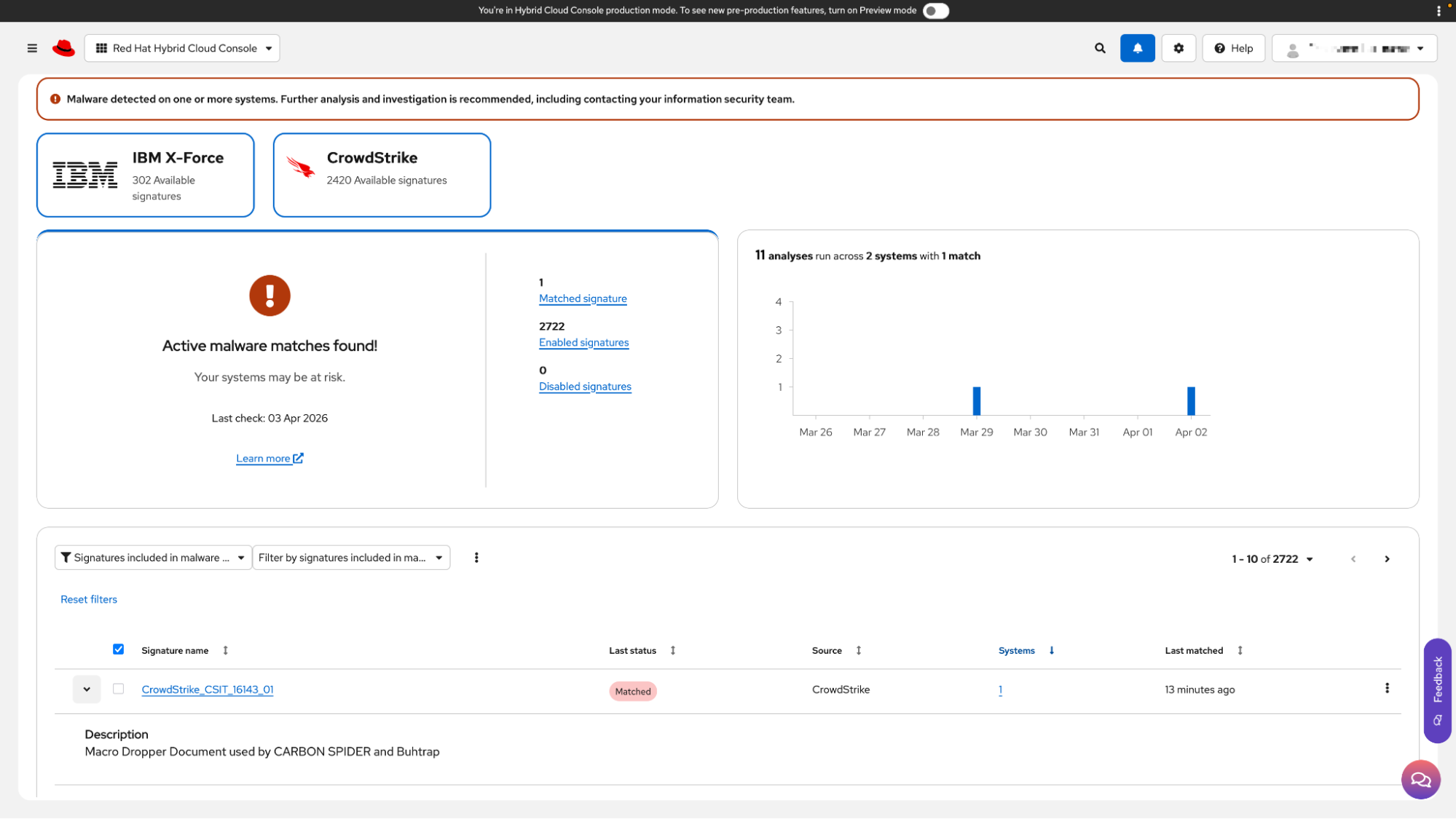Screen dimensions: 1456x819
Task: Collapse the CrowdStrike_CSIT_16143_01 row details
Action: (x=87, y=689)
